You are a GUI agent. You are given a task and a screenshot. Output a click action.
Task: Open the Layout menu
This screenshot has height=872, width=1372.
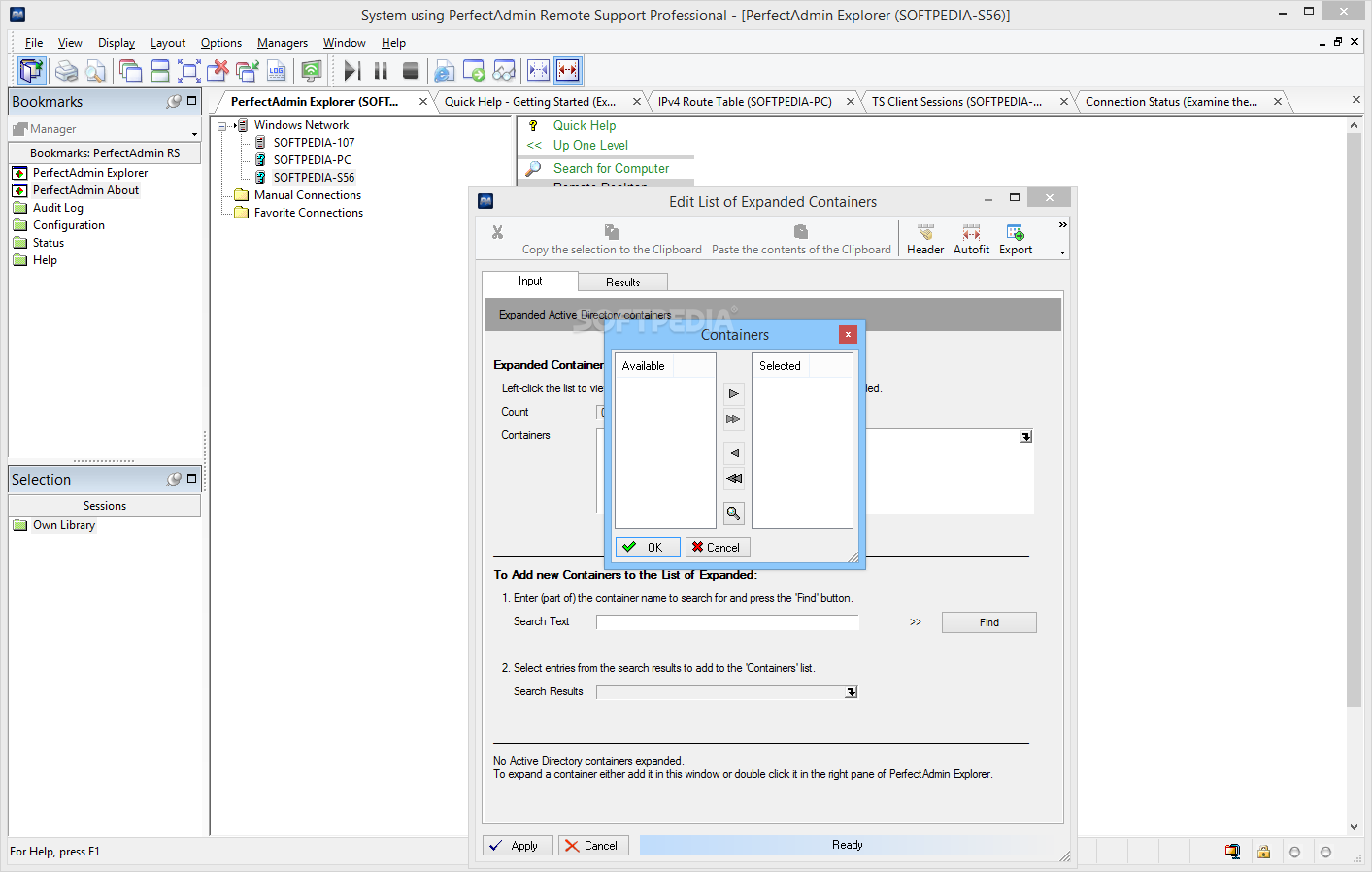click(168, 43)
